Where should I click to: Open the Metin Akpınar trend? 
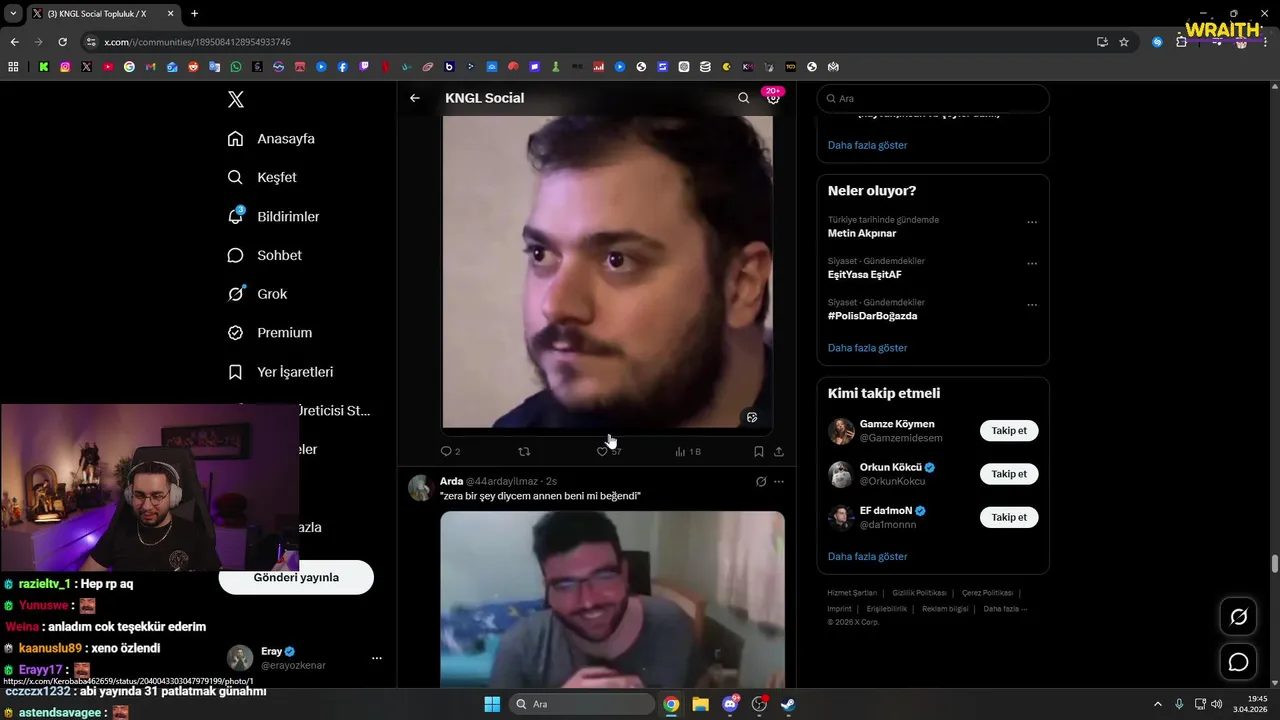click(862, 233)
